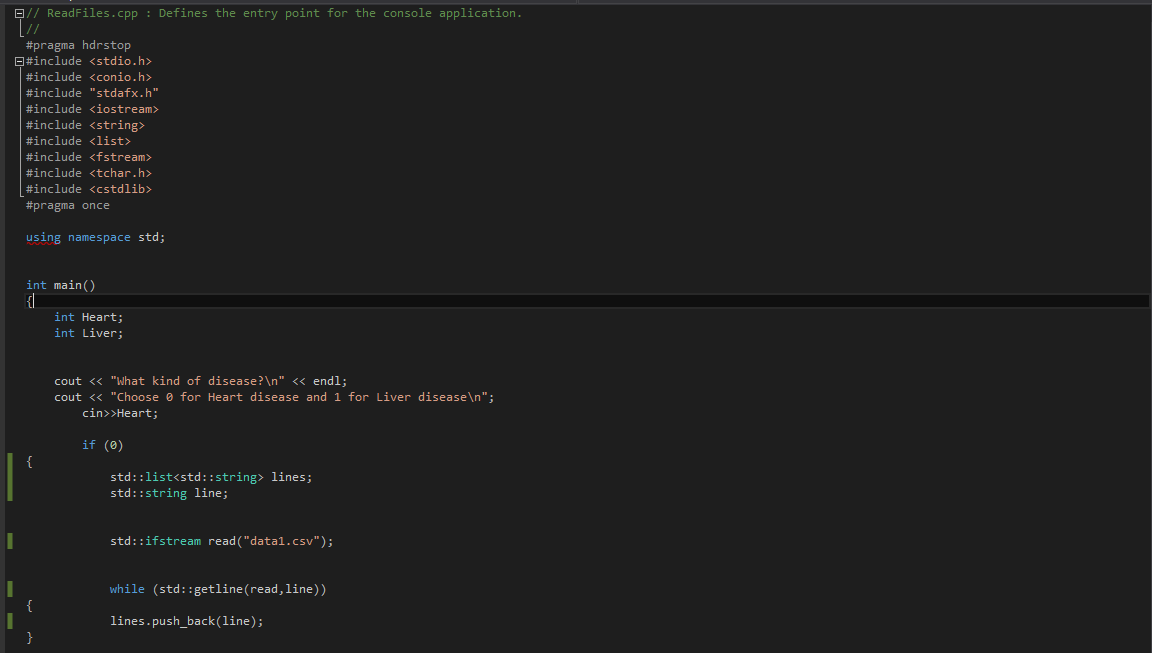
Task: Click the 'if (0)' condition
Action: pos(103,445)
